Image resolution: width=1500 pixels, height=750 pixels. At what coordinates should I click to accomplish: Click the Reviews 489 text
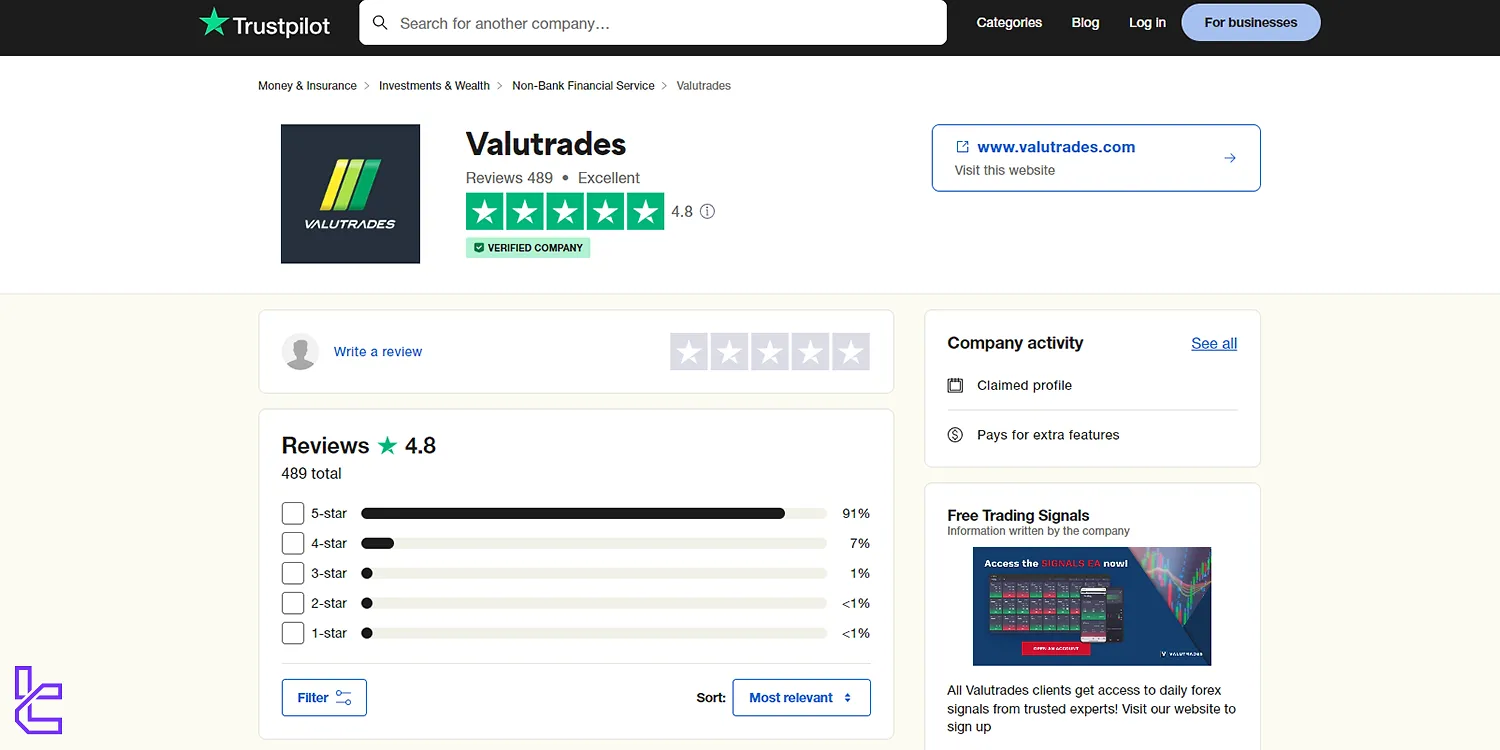coord(509,178)
